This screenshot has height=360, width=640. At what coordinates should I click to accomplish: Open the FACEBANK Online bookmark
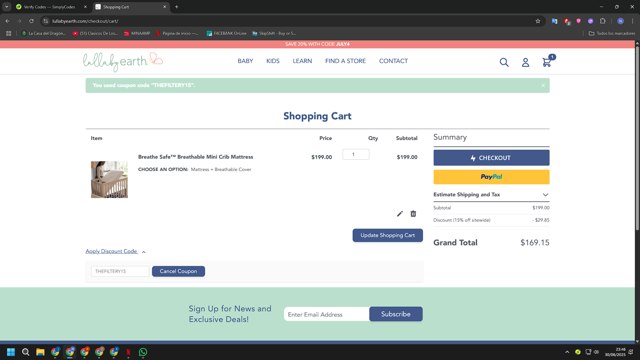227,33
